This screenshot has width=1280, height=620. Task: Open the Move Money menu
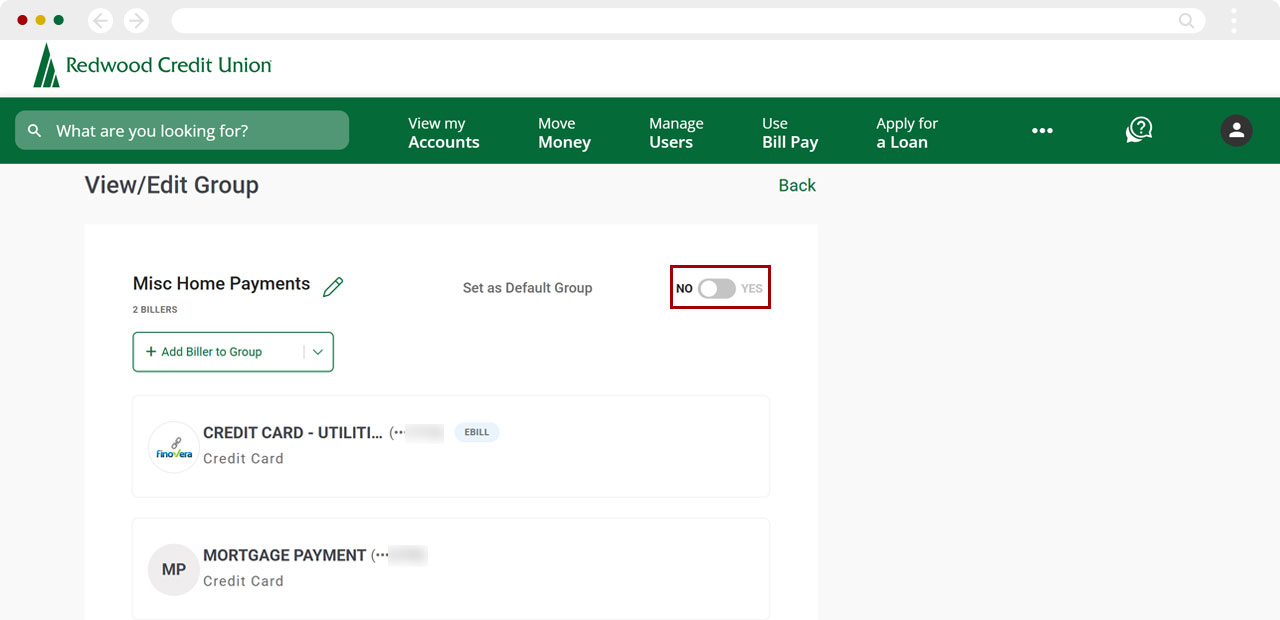click(564, 132)
